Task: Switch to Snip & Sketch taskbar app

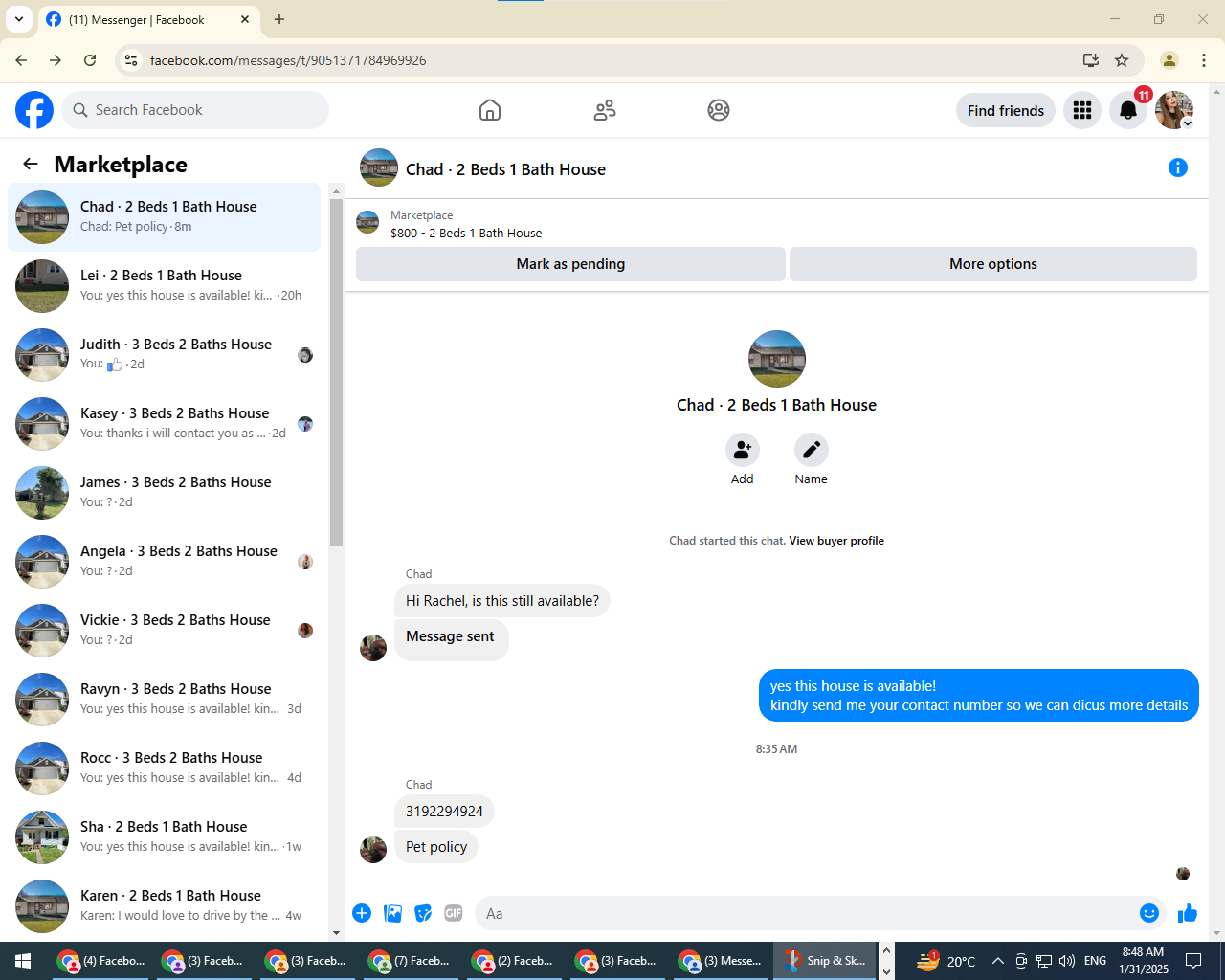Action: click(x=825, y=961)
